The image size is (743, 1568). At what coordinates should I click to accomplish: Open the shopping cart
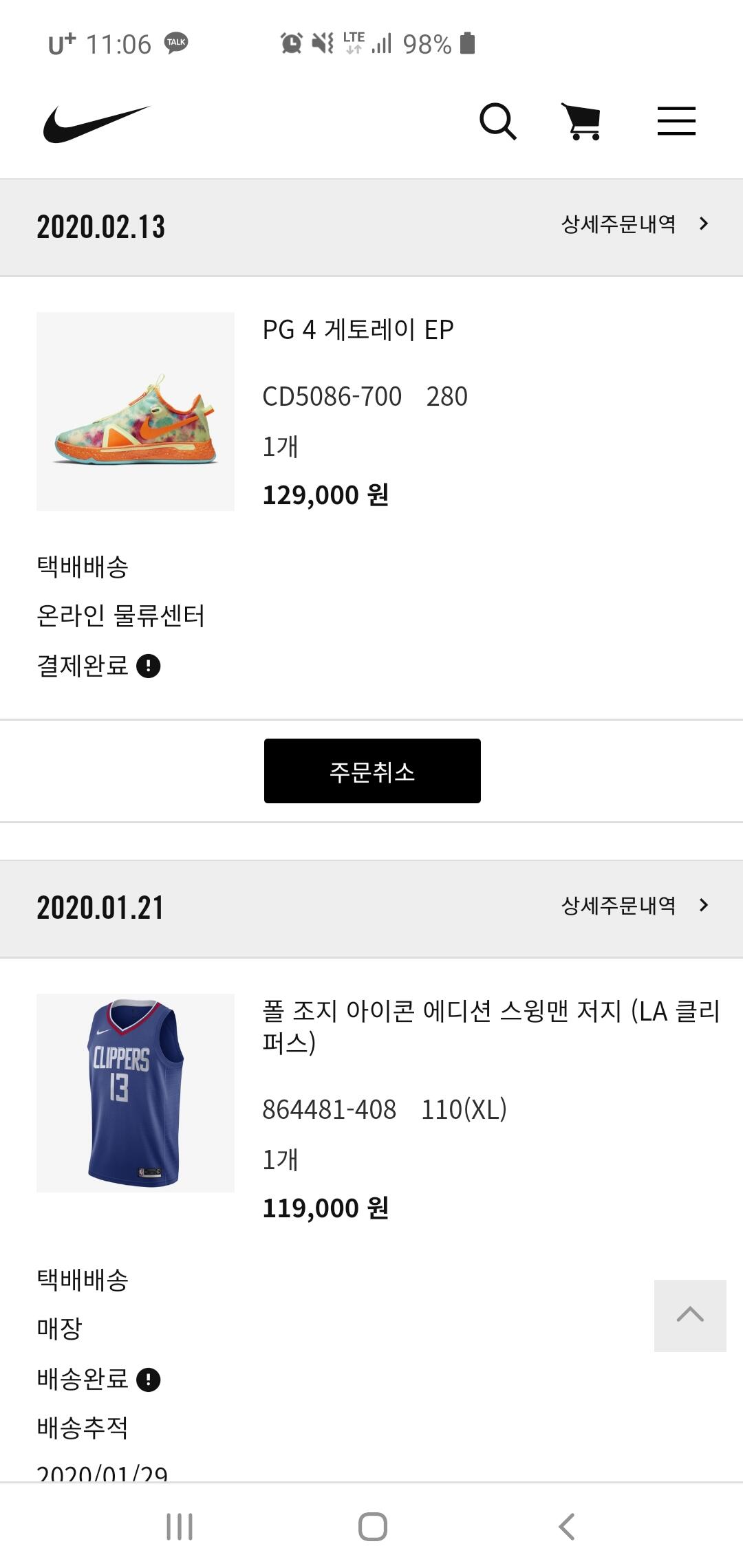[582, 122]
